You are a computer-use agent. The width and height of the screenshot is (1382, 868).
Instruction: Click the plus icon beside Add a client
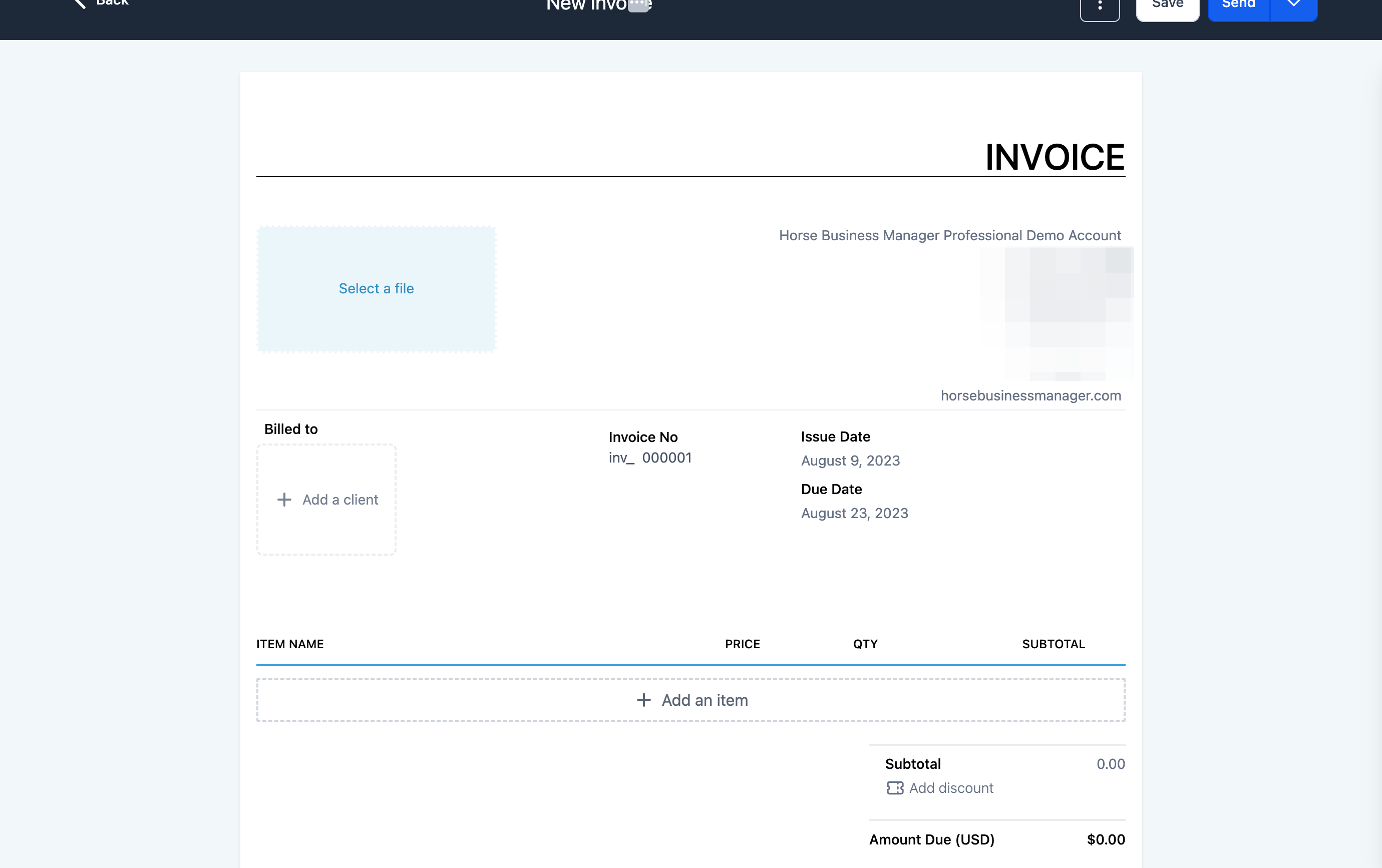click(284, 499)
